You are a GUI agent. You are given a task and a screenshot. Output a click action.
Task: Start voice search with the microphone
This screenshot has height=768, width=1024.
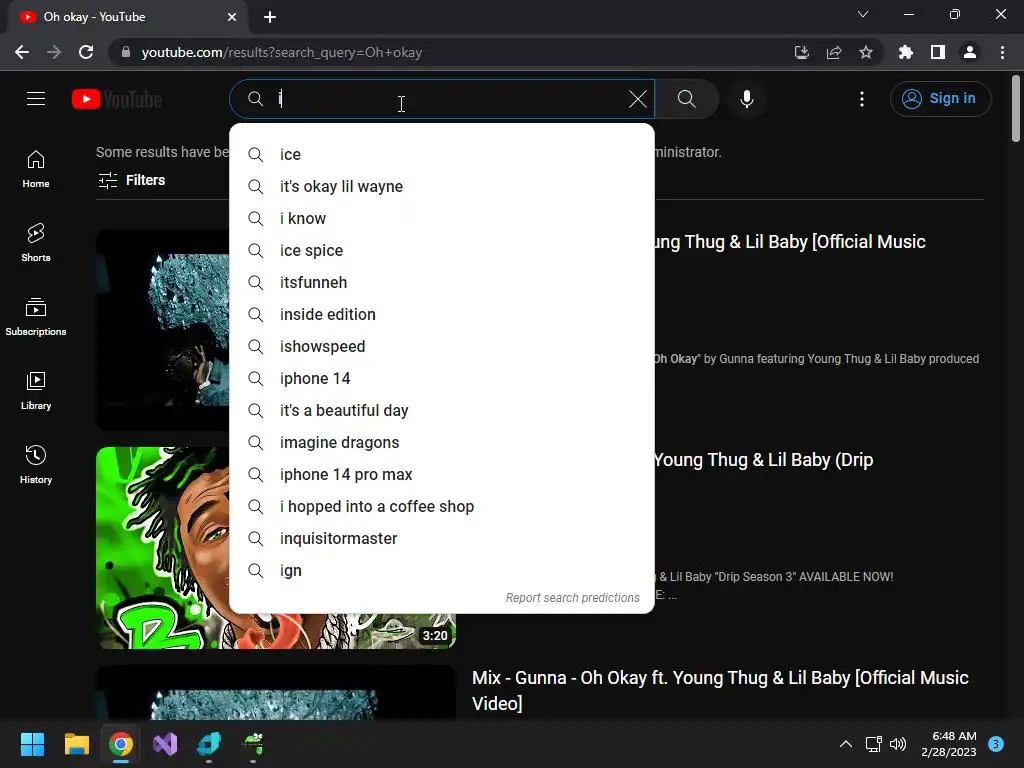click(x=746, y=99)
